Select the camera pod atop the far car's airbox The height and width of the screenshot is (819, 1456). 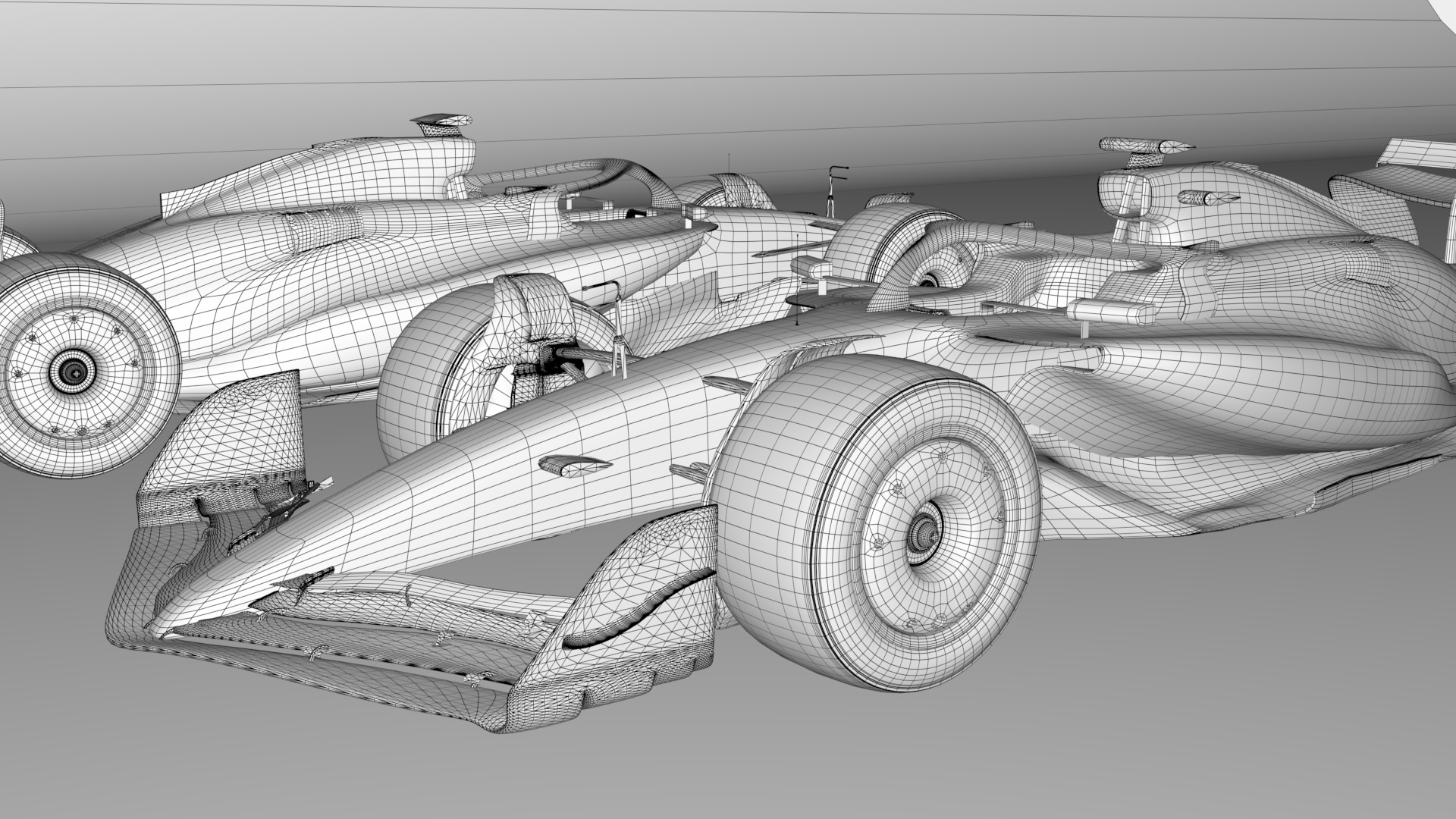point(443,124)
